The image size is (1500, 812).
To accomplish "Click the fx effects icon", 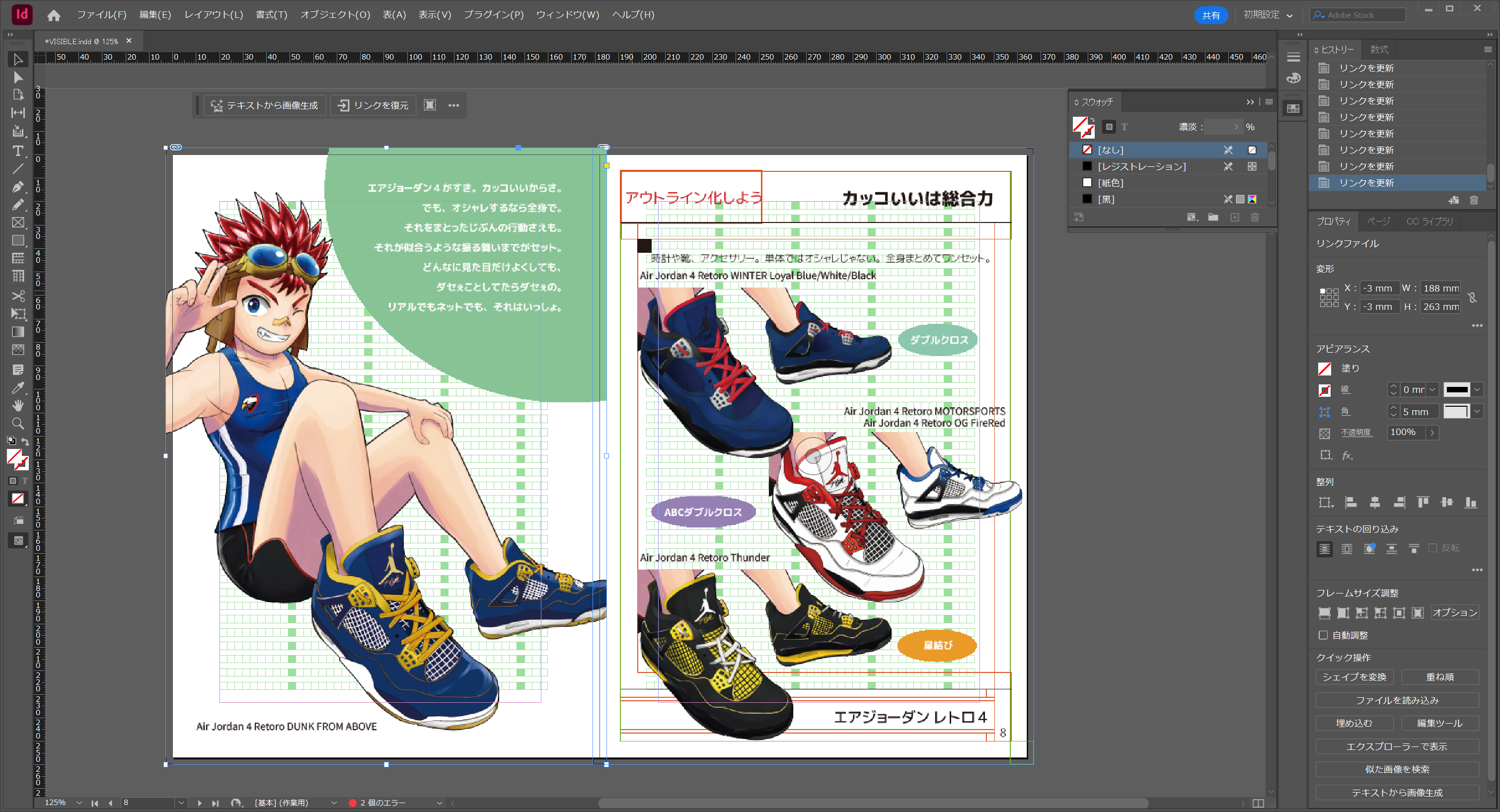I will (1347, 455).
